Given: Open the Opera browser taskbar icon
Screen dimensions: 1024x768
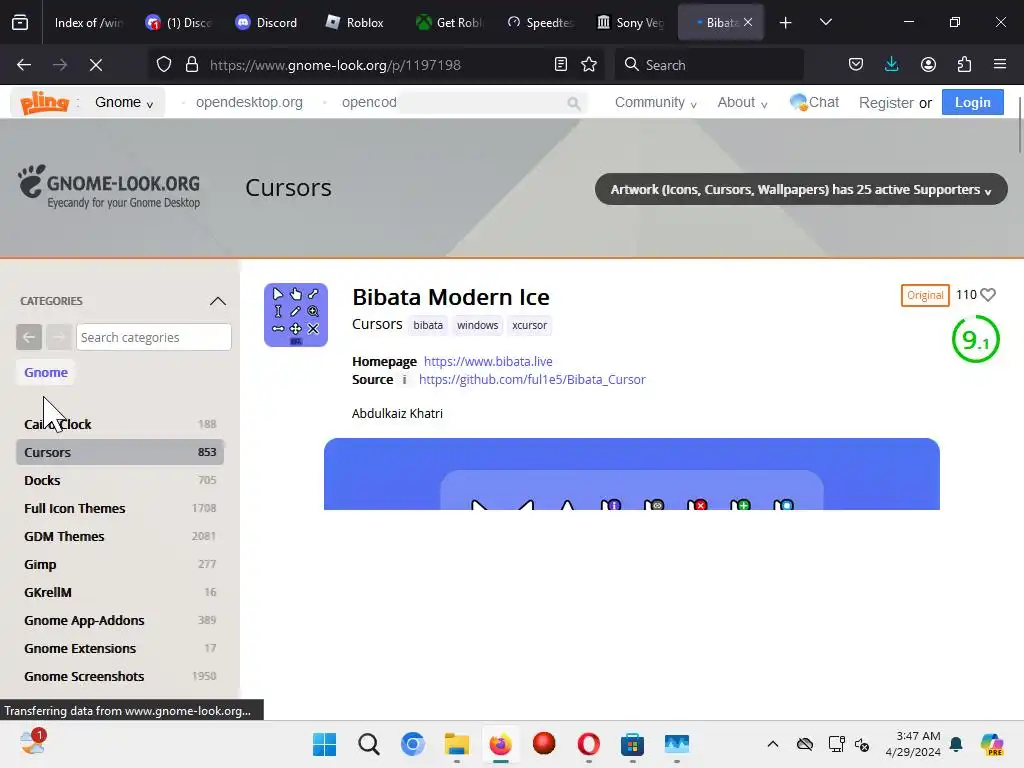Looking at the screenshot, I should (x=588, y=744).
